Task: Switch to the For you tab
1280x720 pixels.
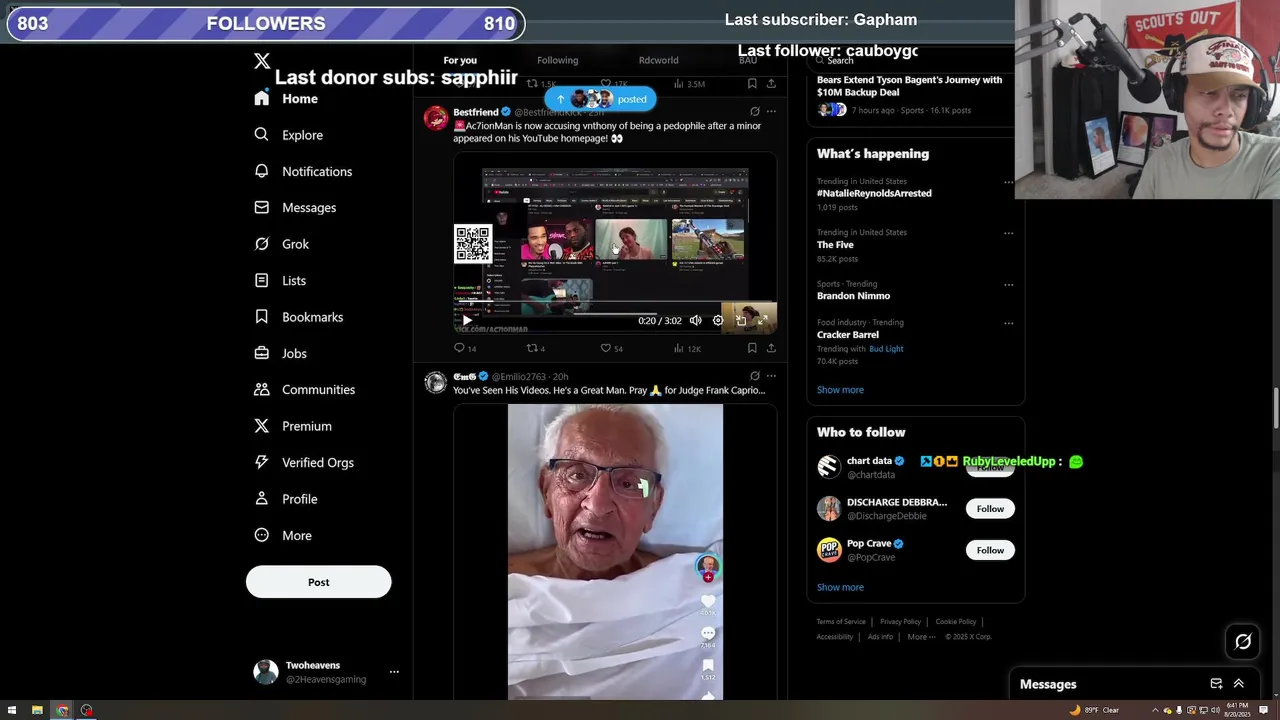Action: click(x=460, y=60)
